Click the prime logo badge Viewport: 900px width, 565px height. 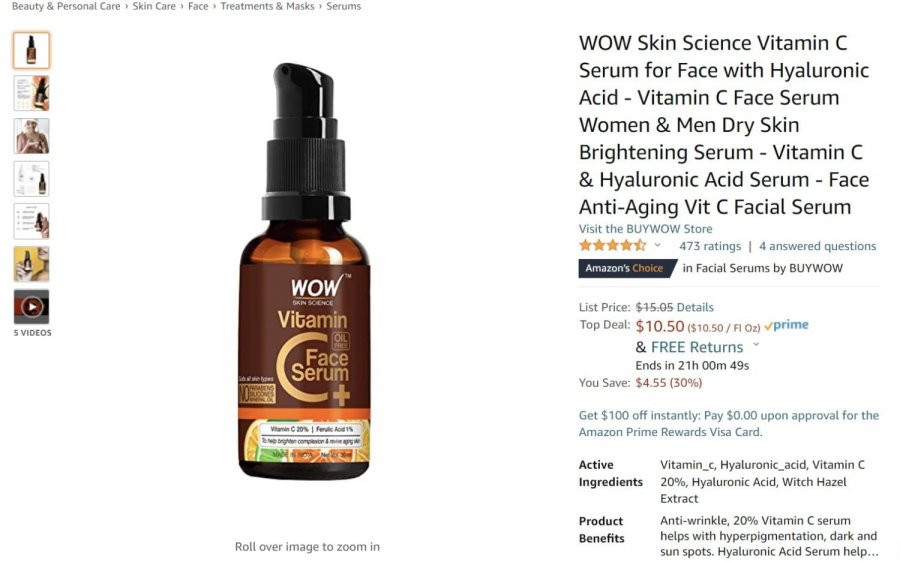pos(786,326)
